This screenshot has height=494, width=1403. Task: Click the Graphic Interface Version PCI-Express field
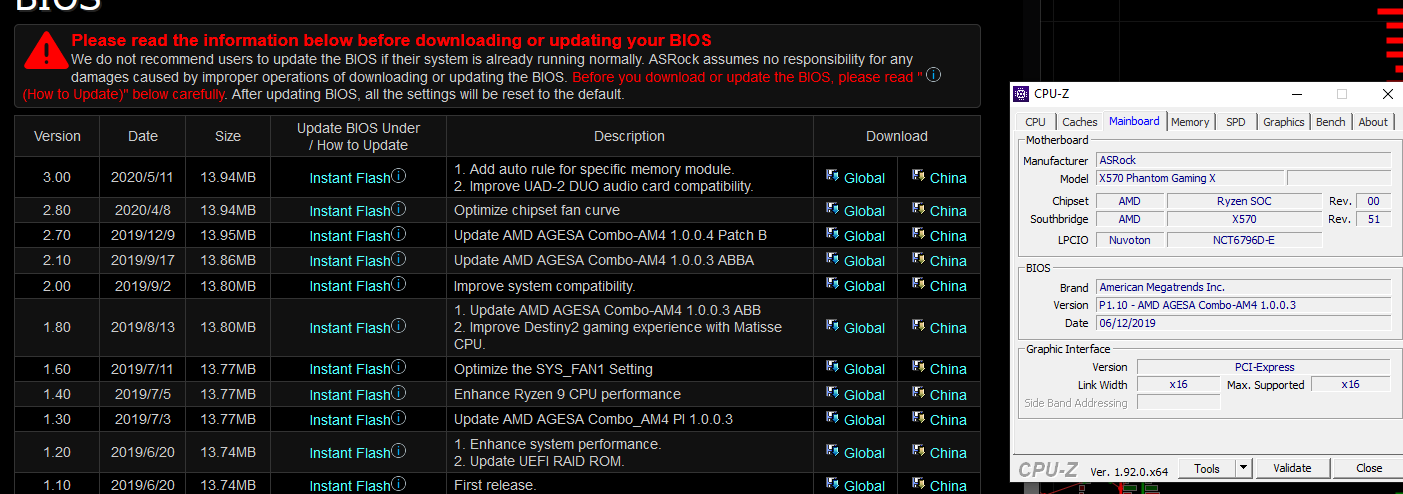coord(1264,367)
